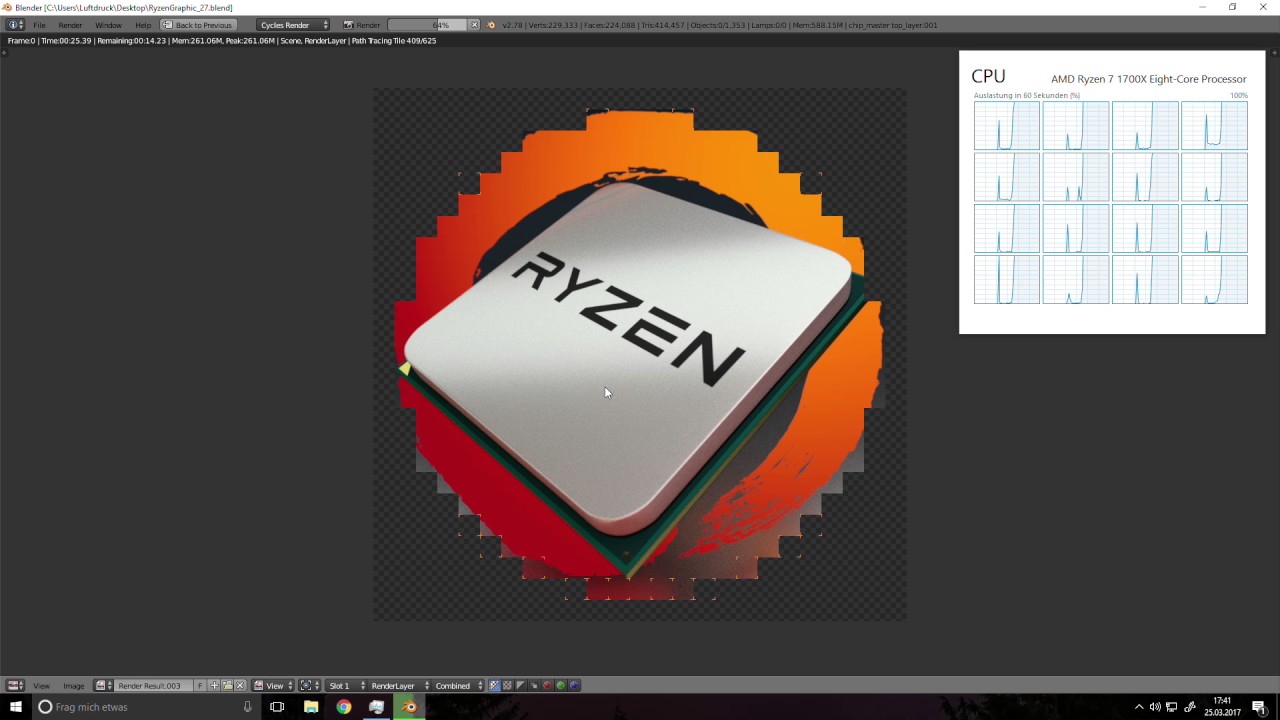Open the Help menu
The width and height of the screenshot is (1280, 720).
tap(143, 25)
